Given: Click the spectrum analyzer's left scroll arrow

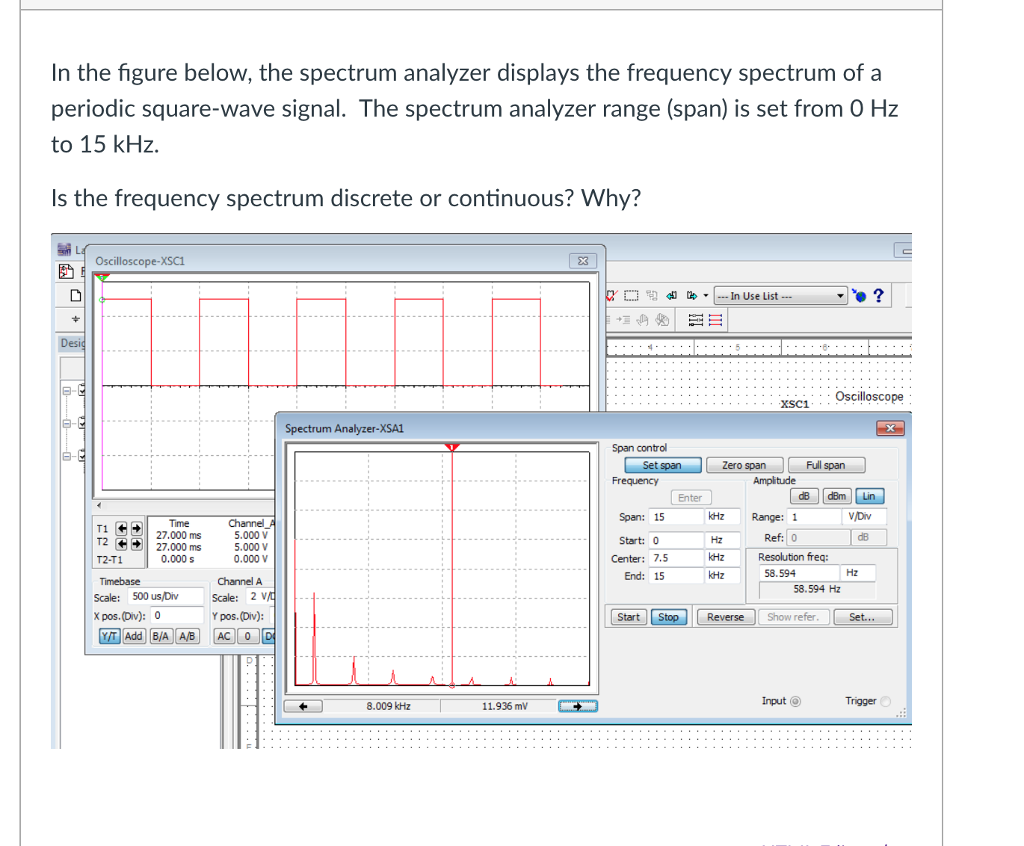Looking at the screenshot, I should coord(302,706).
